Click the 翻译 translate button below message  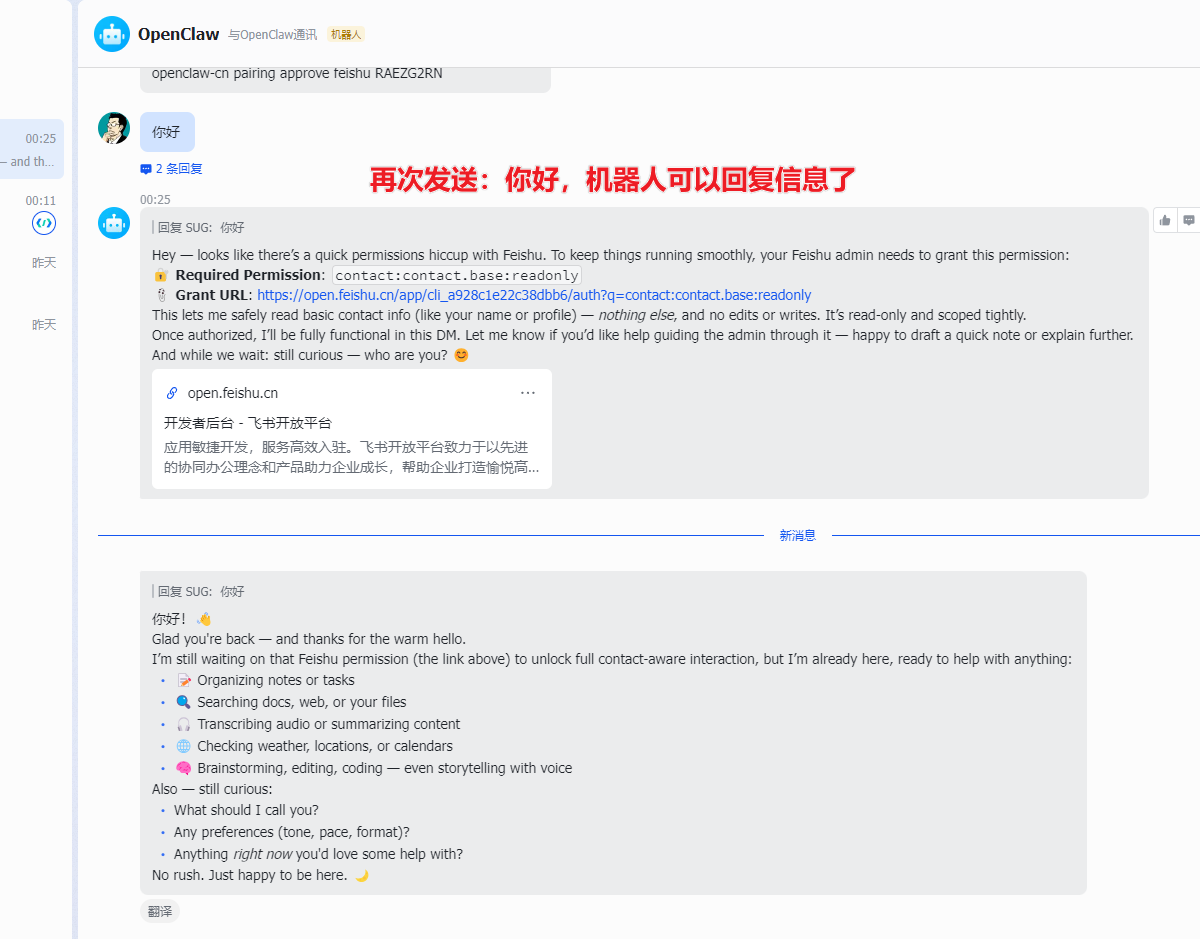coord(160,911)
